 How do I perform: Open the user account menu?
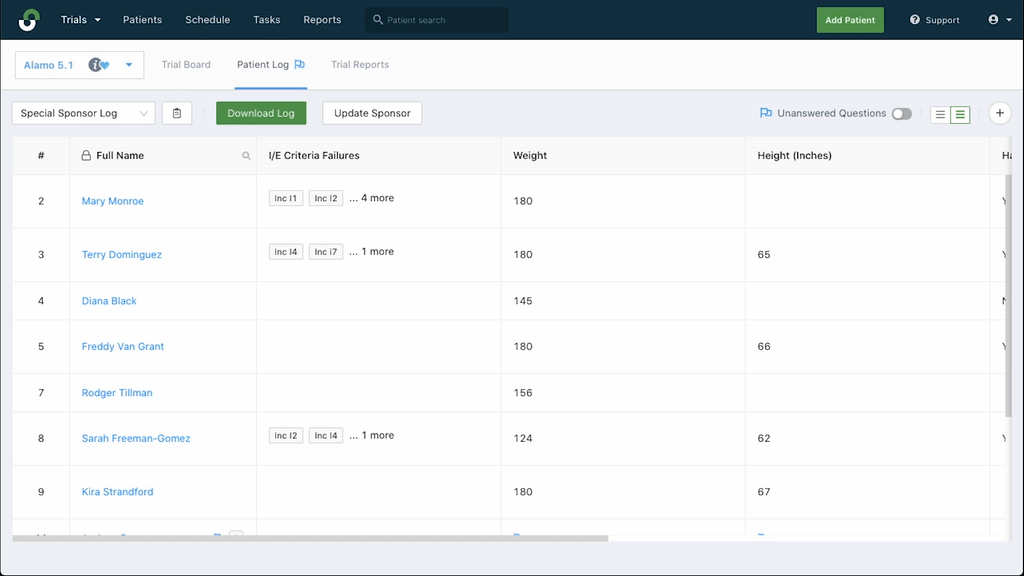pyautogui.click(x=999, y=20)
